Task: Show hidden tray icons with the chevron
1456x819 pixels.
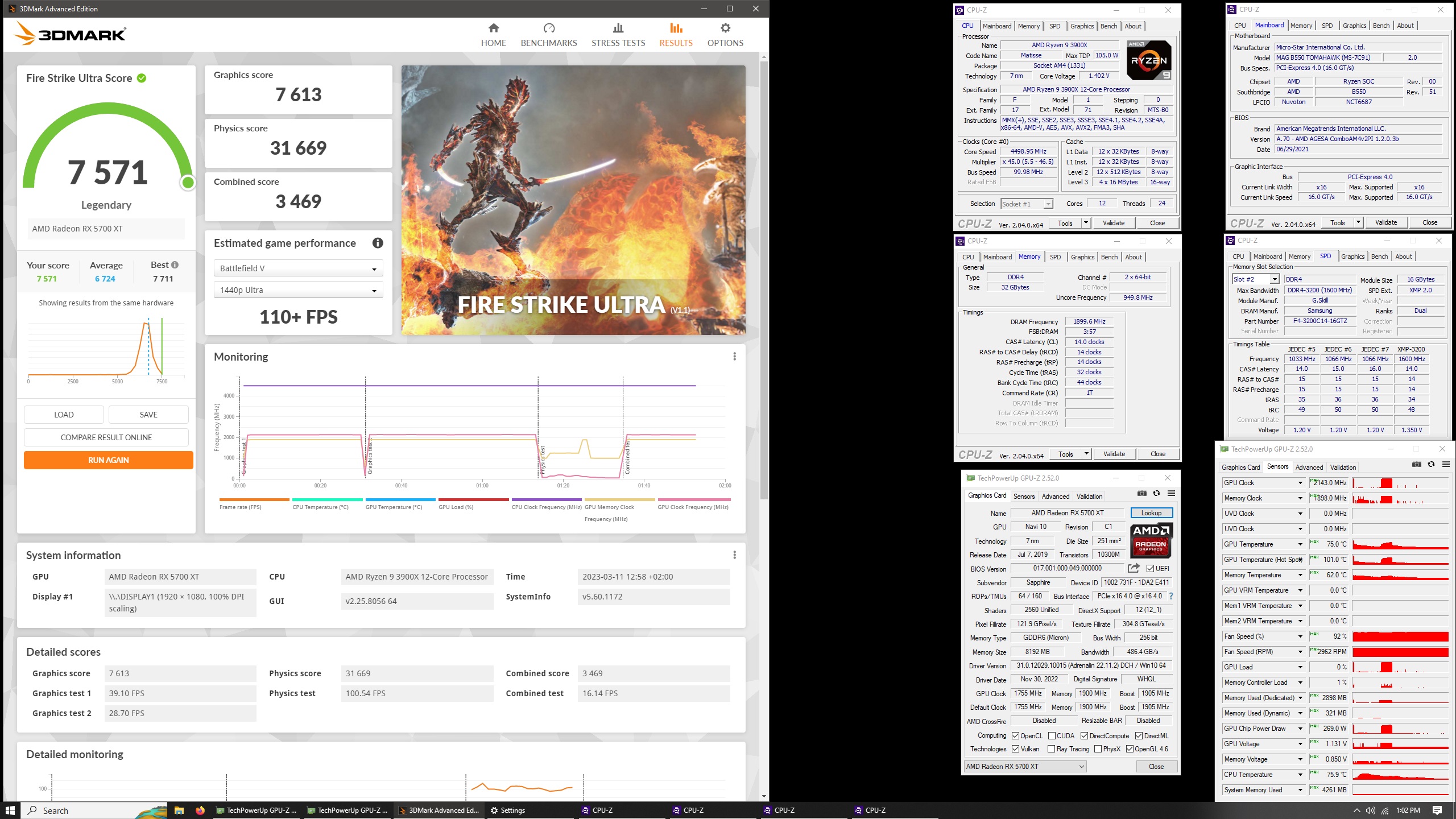Action: (x=1356, y=810)
